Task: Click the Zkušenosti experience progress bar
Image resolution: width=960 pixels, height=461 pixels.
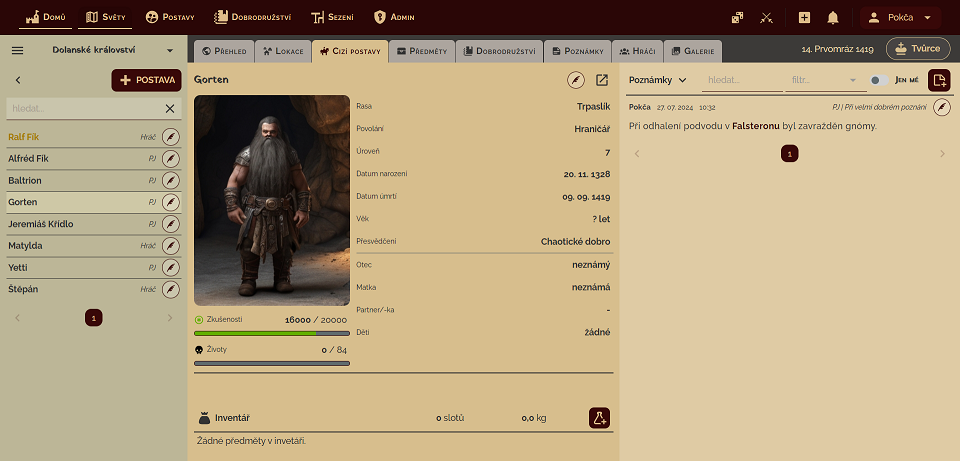Action: pyautogui.click(x=272, y=333)
